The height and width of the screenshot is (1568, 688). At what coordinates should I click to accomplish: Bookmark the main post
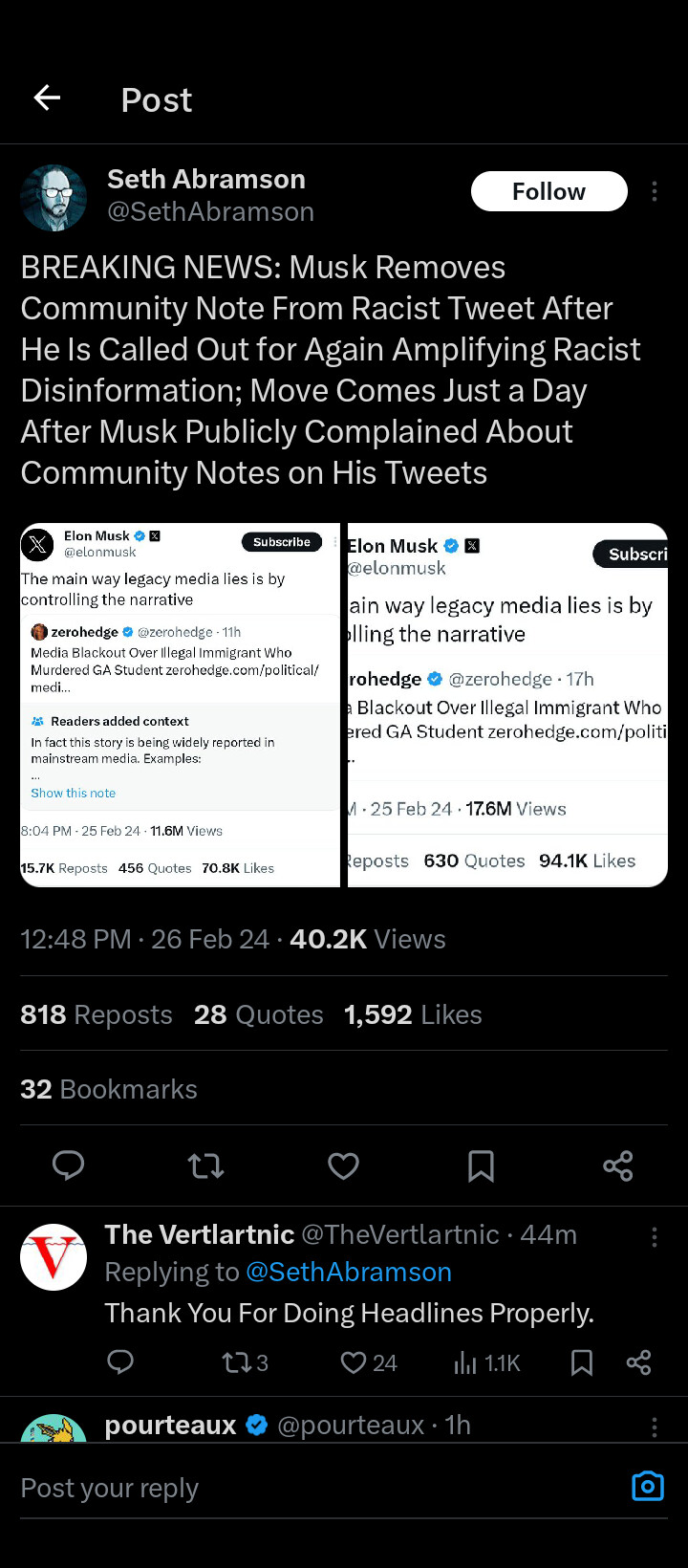tap(481, 1165)
